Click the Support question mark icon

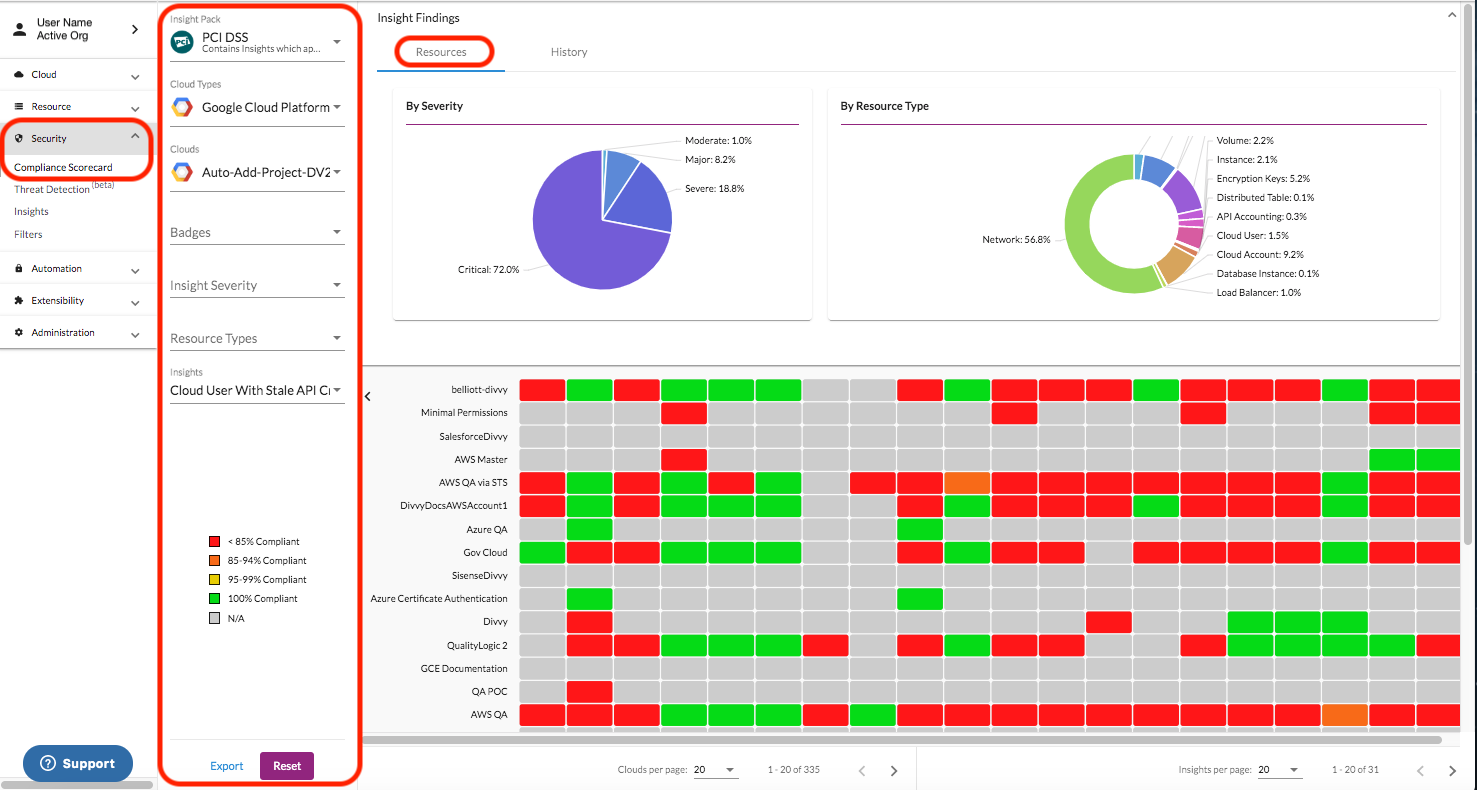pos(47,764)
